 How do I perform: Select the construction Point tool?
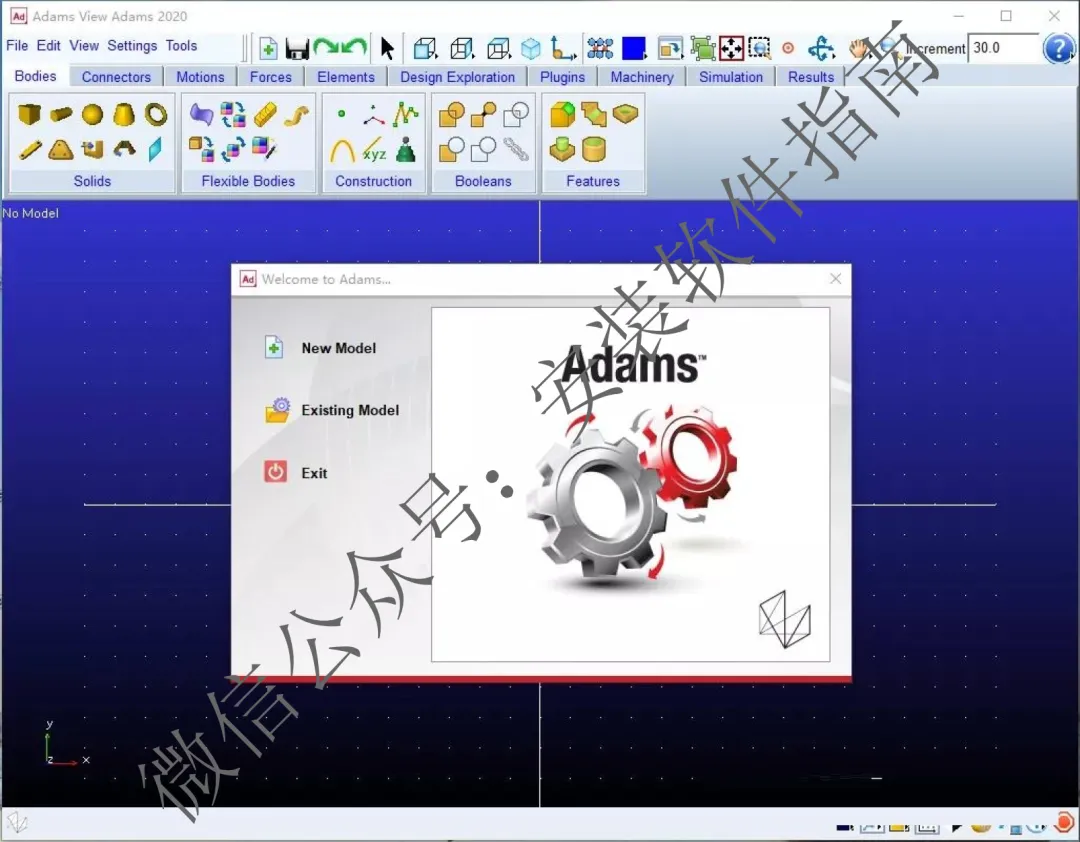[342, 114]
